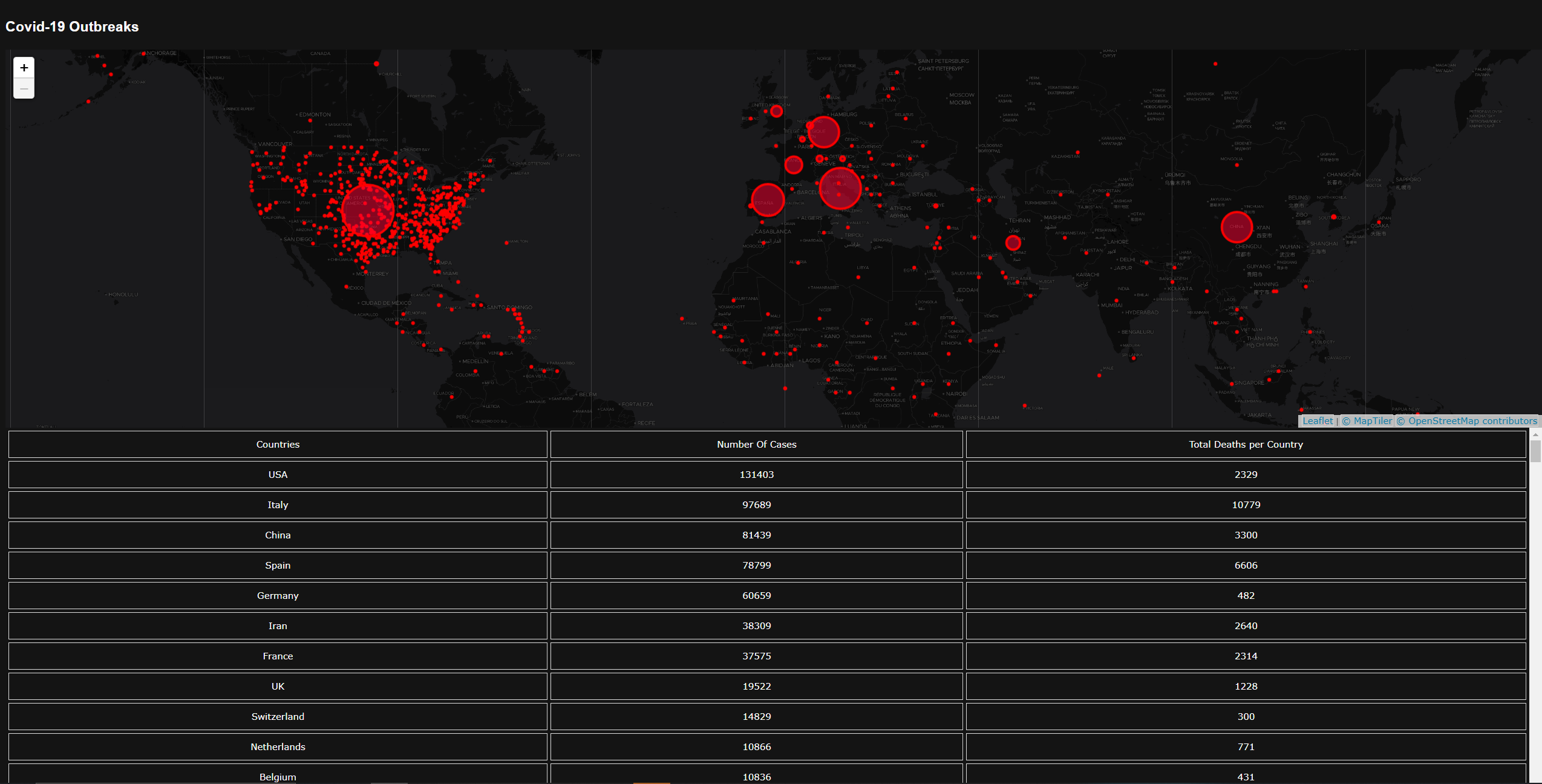
Task: Select the Italy row in the table
Action: tap(278, 505)
